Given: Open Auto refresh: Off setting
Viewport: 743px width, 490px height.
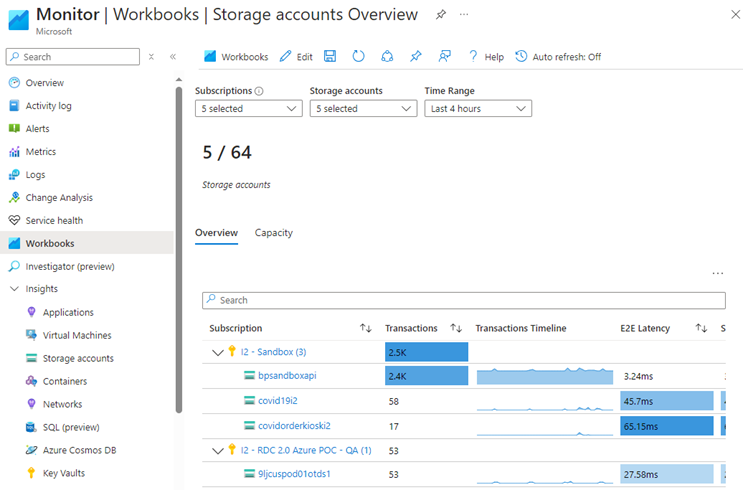Looking at the screenshot, I should click(558, 57).
